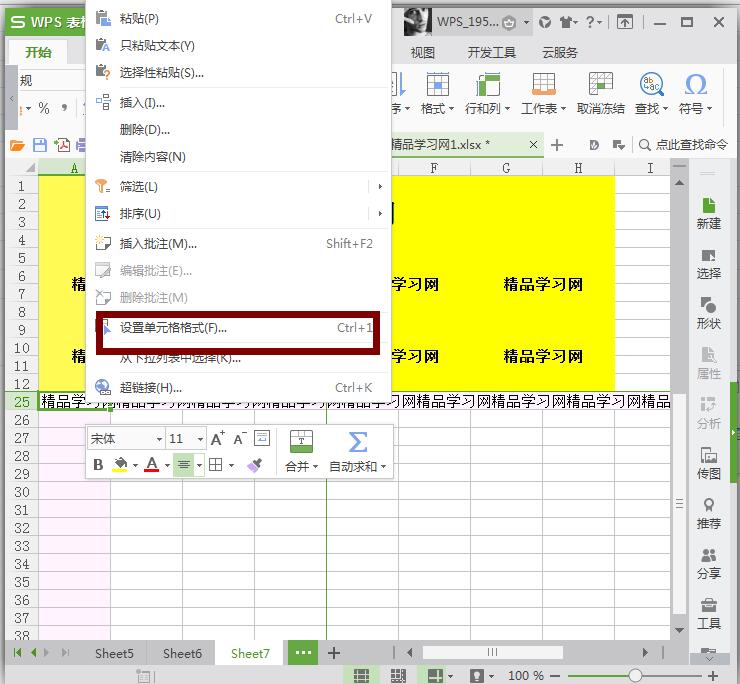Click the 选择 sidebar icon
The image size is (740, 684).
[x=708, y=264]
